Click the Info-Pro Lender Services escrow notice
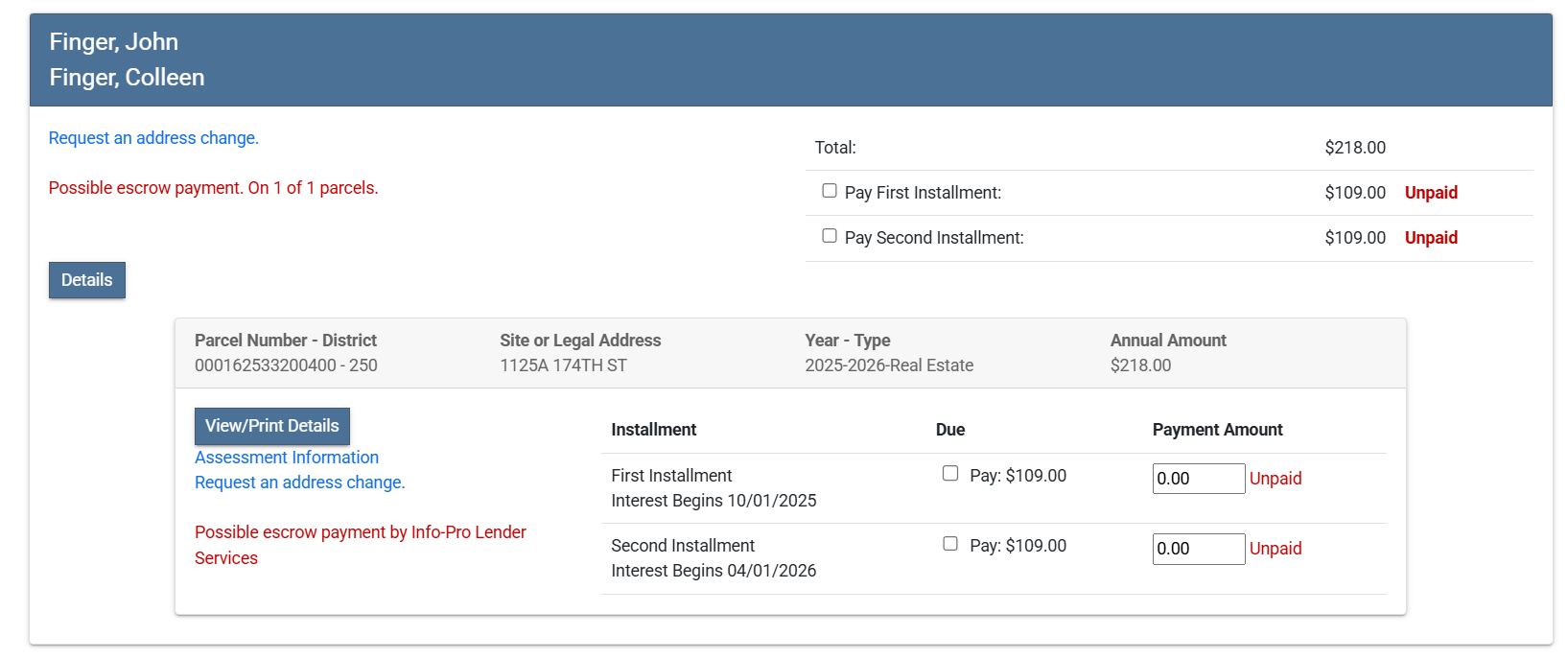Image resolution: width=1568 pixels, height=659 pixels. pos(360,544)
